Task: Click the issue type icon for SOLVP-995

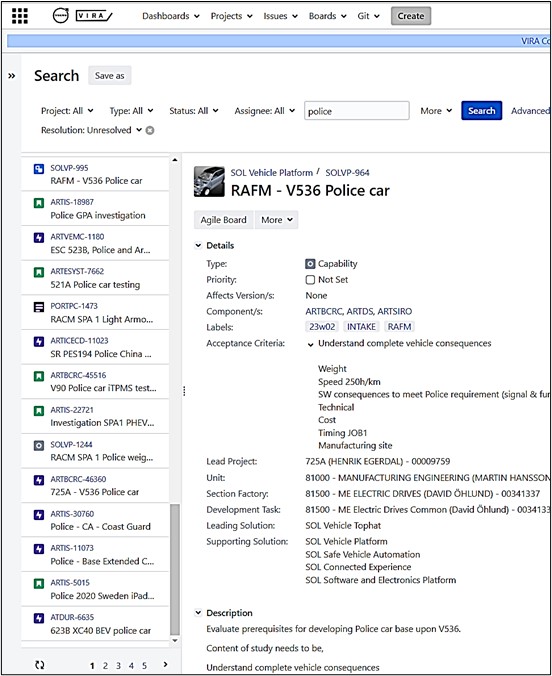Action: (39, 169)
